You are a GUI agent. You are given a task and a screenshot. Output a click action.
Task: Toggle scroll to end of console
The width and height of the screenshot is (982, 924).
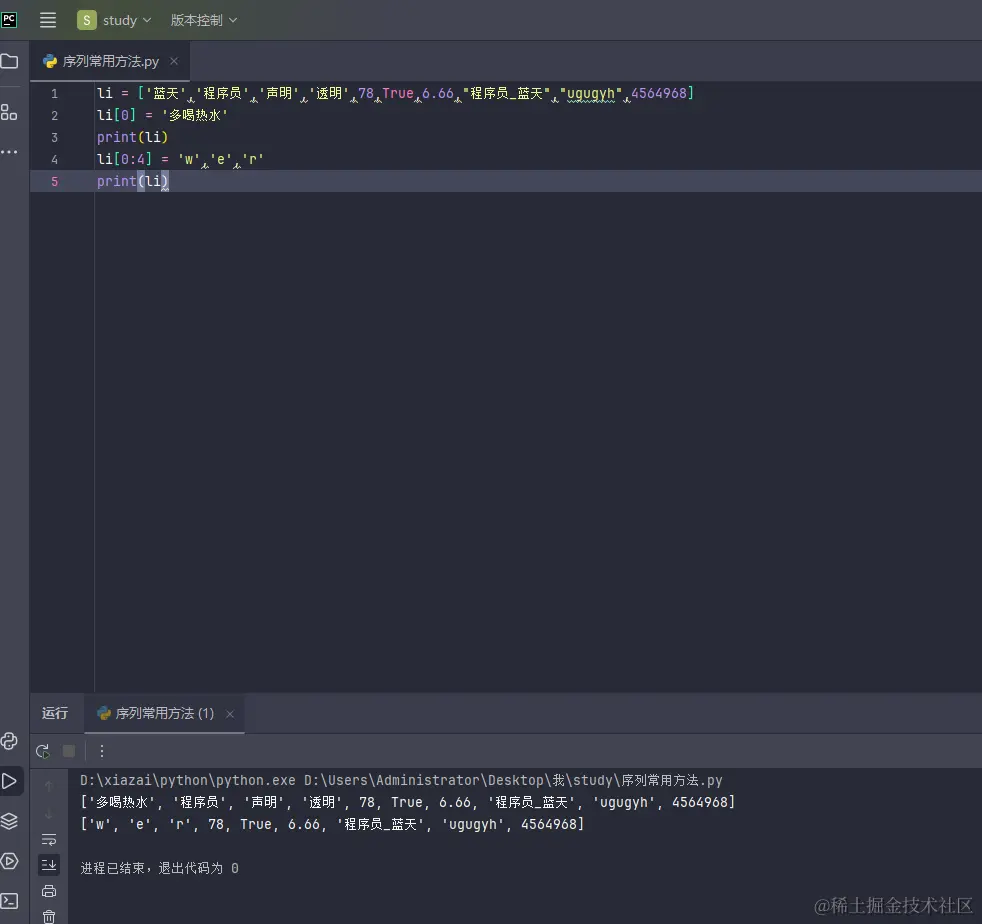point(49,864)
